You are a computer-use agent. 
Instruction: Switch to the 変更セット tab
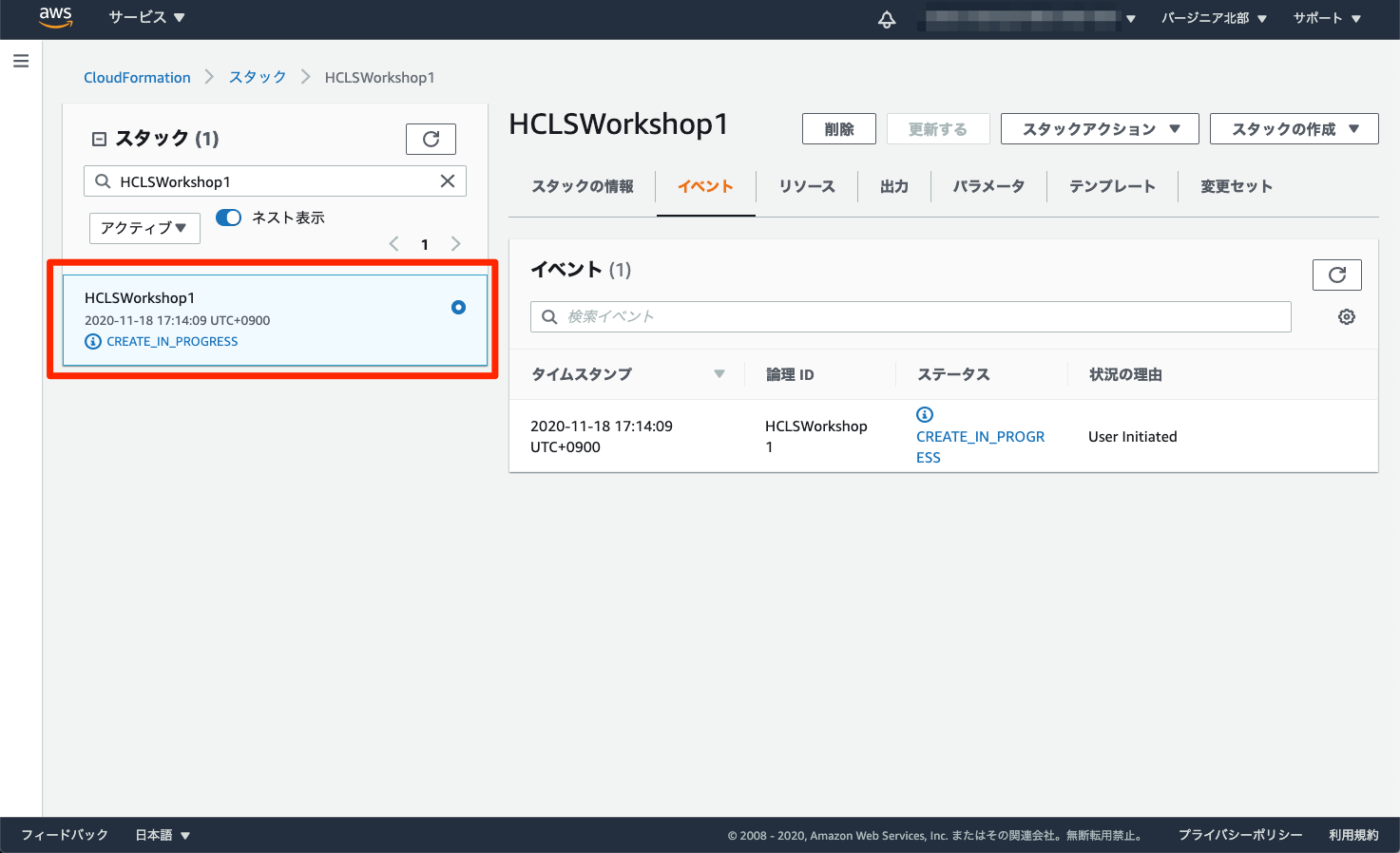tap(1236, 186)
